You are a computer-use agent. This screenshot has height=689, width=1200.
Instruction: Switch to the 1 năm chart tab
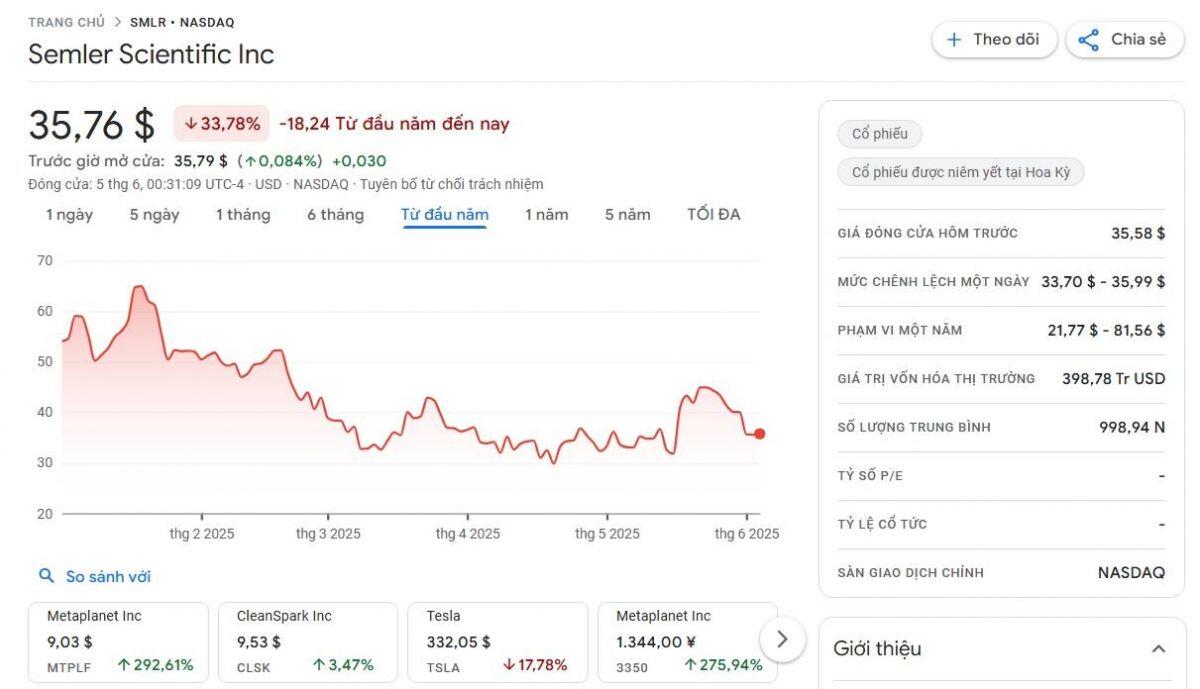[x=547, y=214]
